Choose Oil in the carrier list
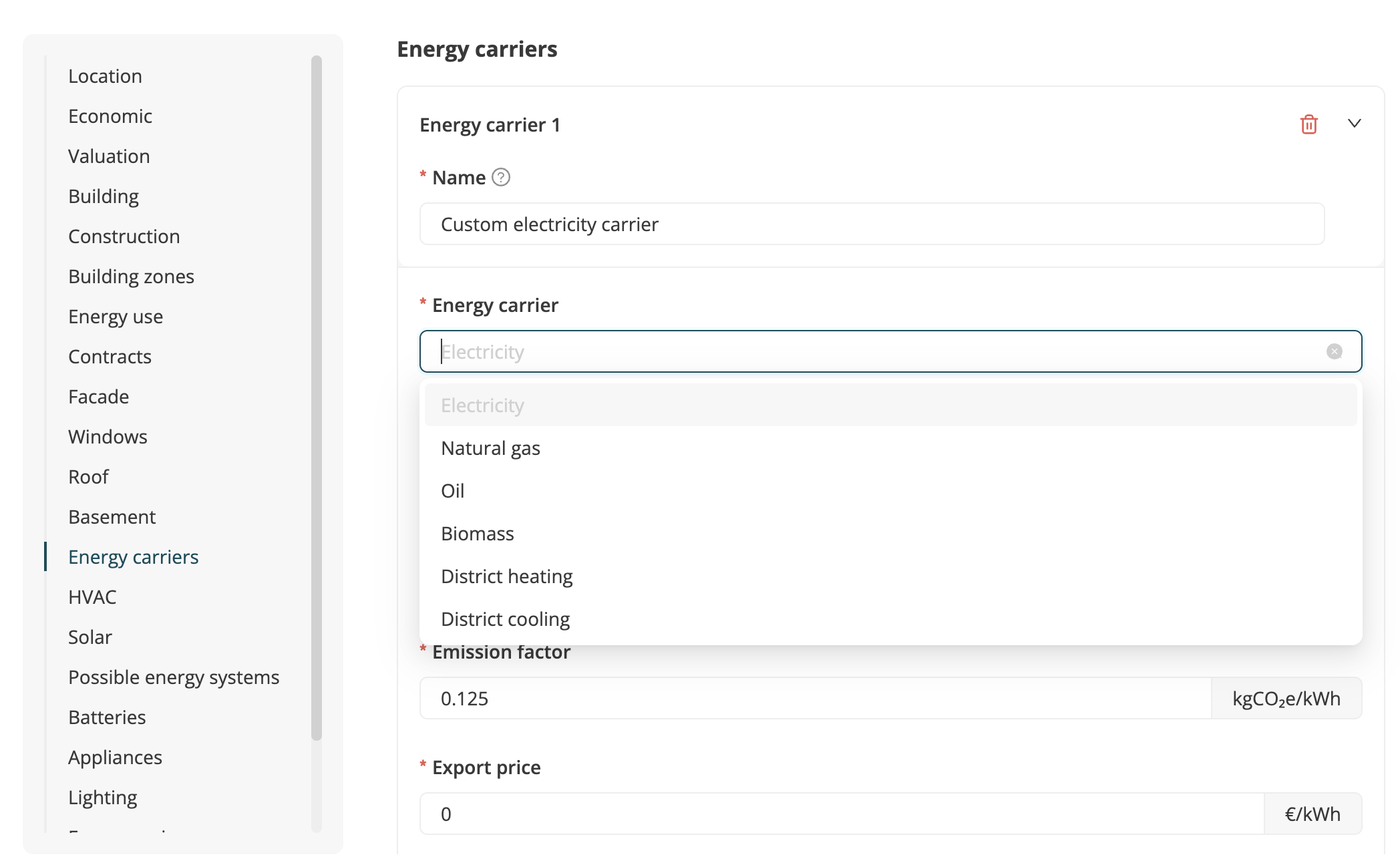 click(x=452, y=491)
